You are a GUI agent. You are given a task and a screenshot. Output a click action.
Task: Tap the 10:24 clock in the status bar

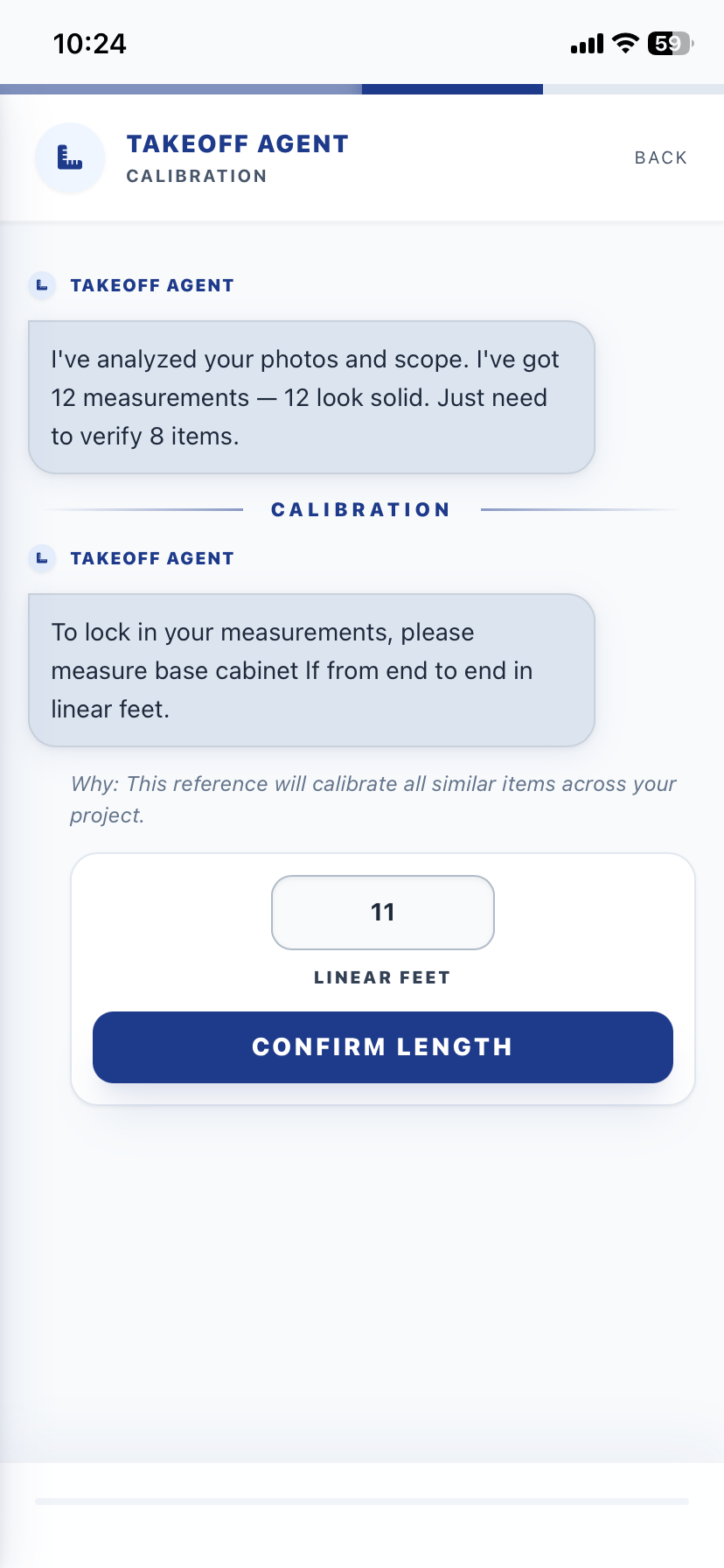click(90, 44)
